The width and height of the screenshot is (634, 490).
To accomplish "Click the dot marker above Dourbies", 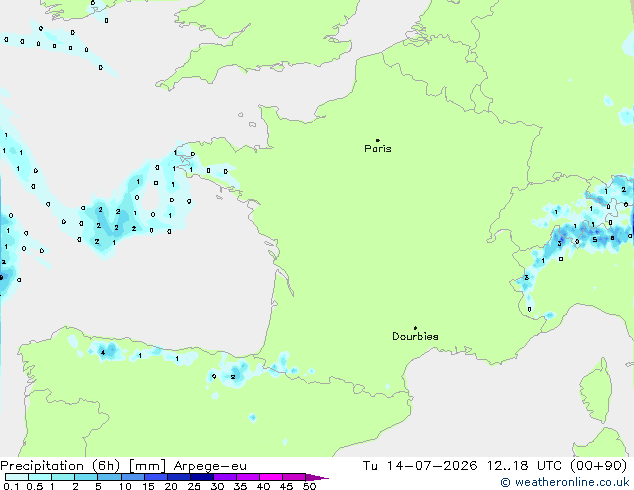I will [x=415, y=328].
